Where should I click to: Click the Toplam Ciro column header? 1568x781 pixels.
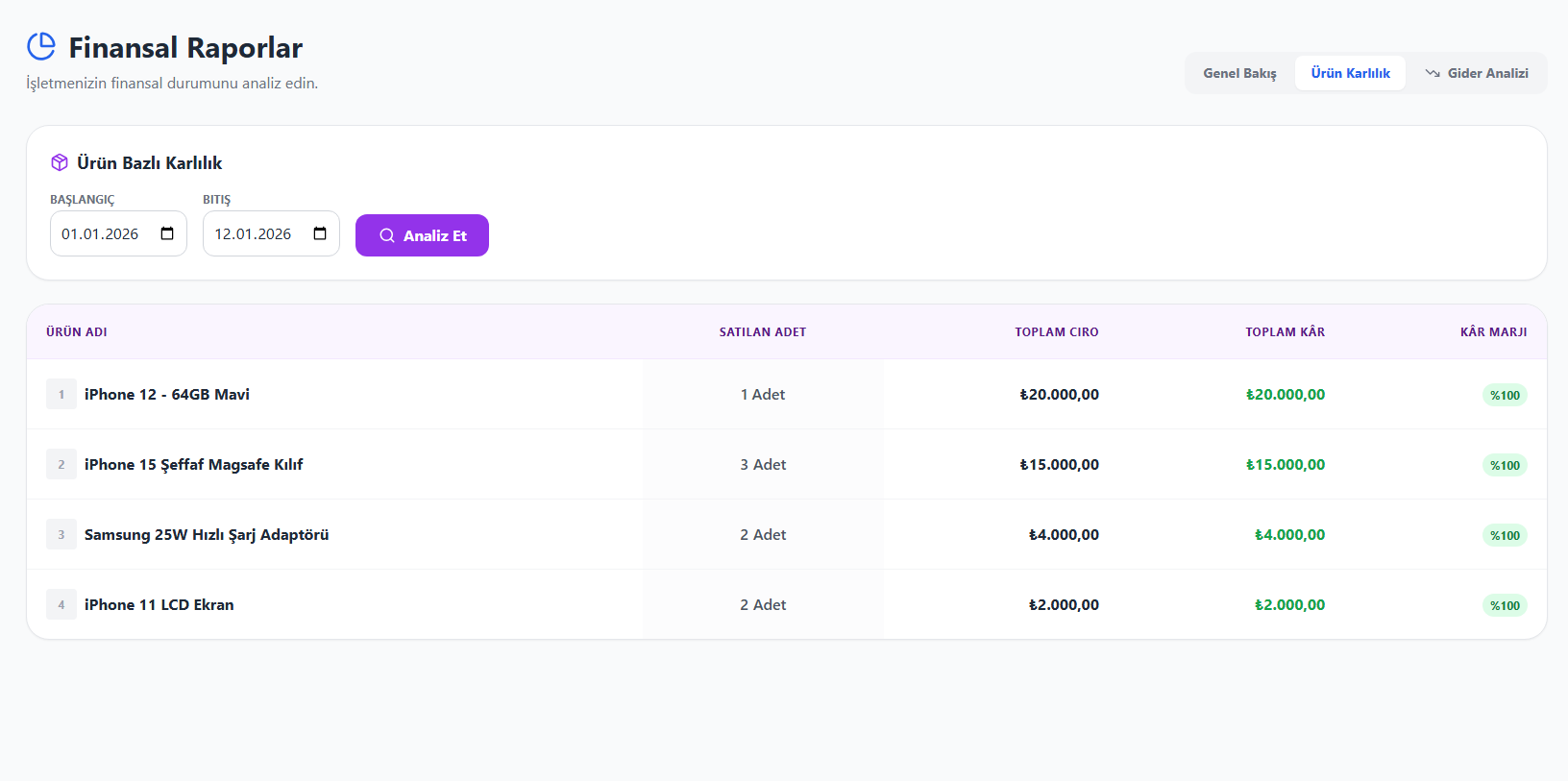(x=1056, y=331)
